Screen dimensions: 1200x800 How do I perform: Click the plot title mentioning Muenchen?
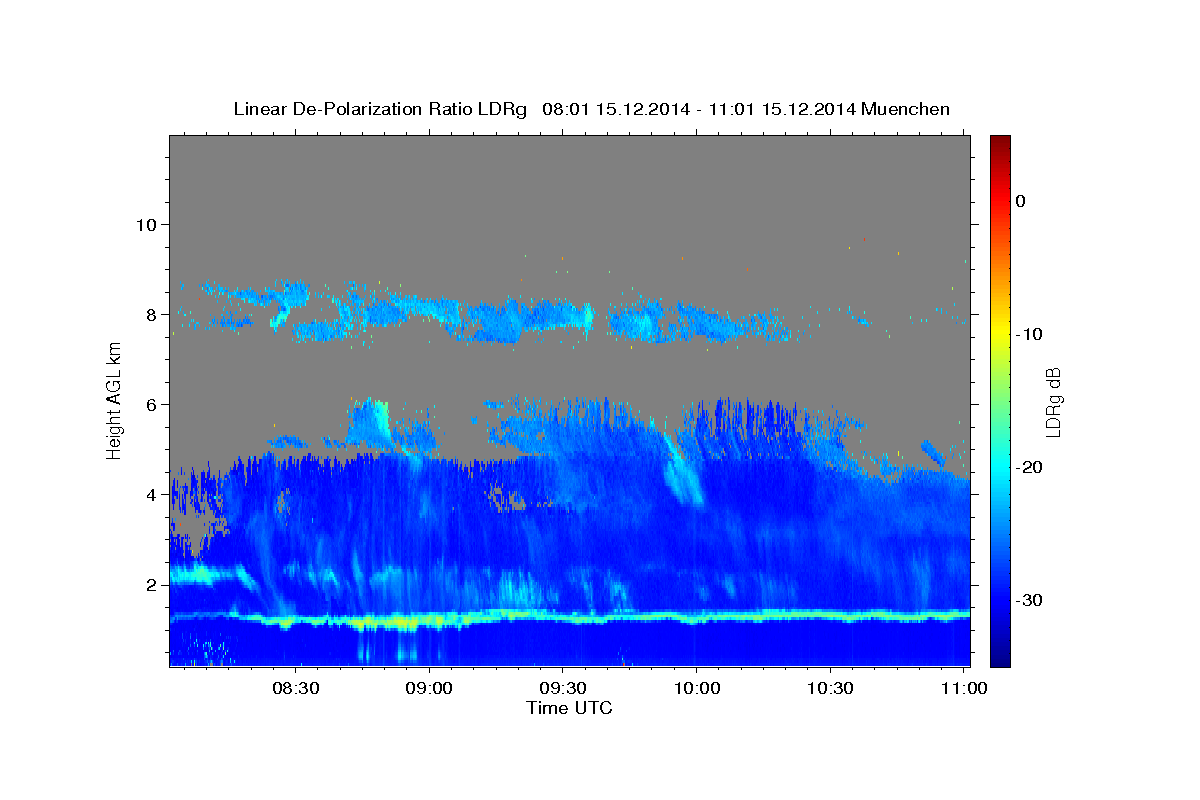[x=591, y=108]
